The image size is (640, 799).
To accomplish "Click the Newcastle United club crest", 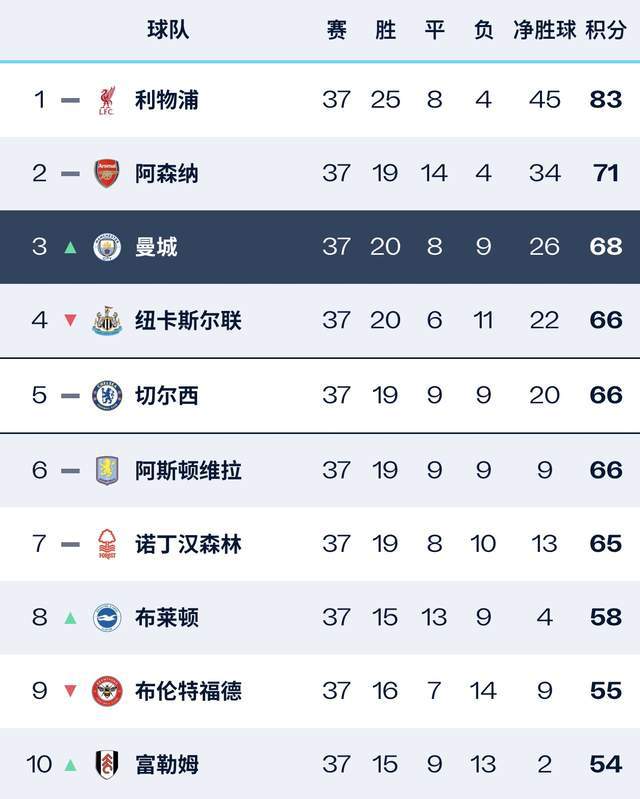I will point(107,321).
